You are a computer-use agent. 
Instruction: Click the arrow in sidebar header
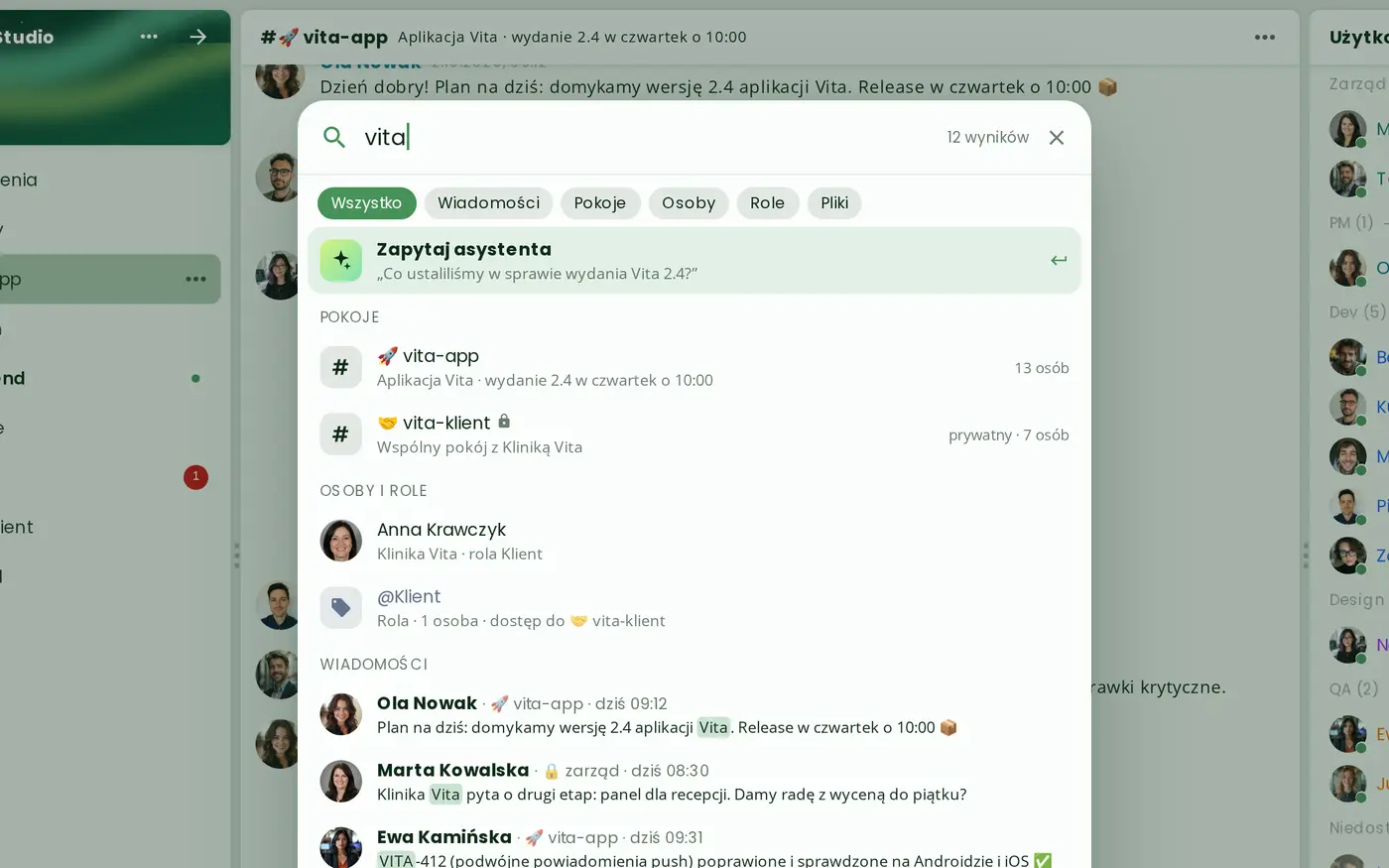tap(198, 37)
